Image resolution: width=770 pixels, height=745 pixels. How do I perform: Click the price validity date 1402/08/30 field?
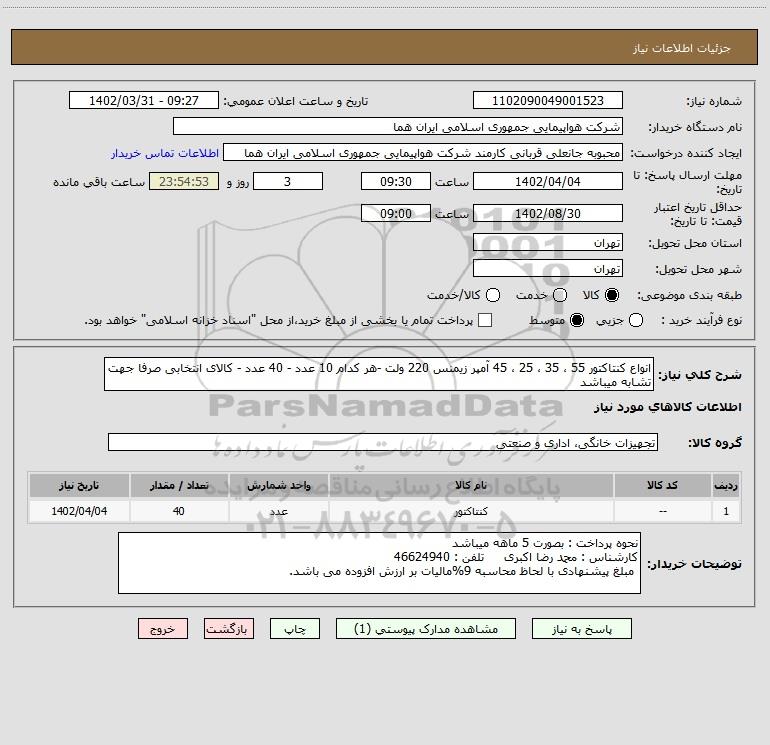(548, 214)
